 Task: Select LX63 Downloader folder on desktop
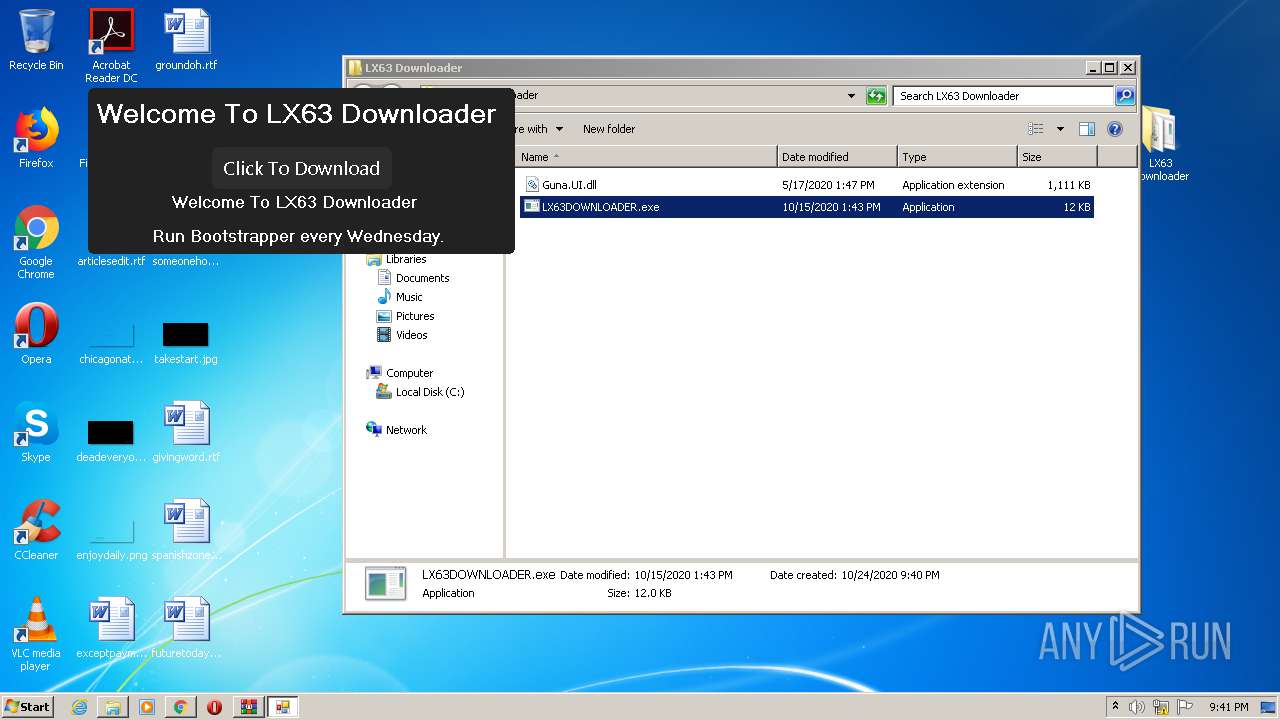click(1160, 144)
